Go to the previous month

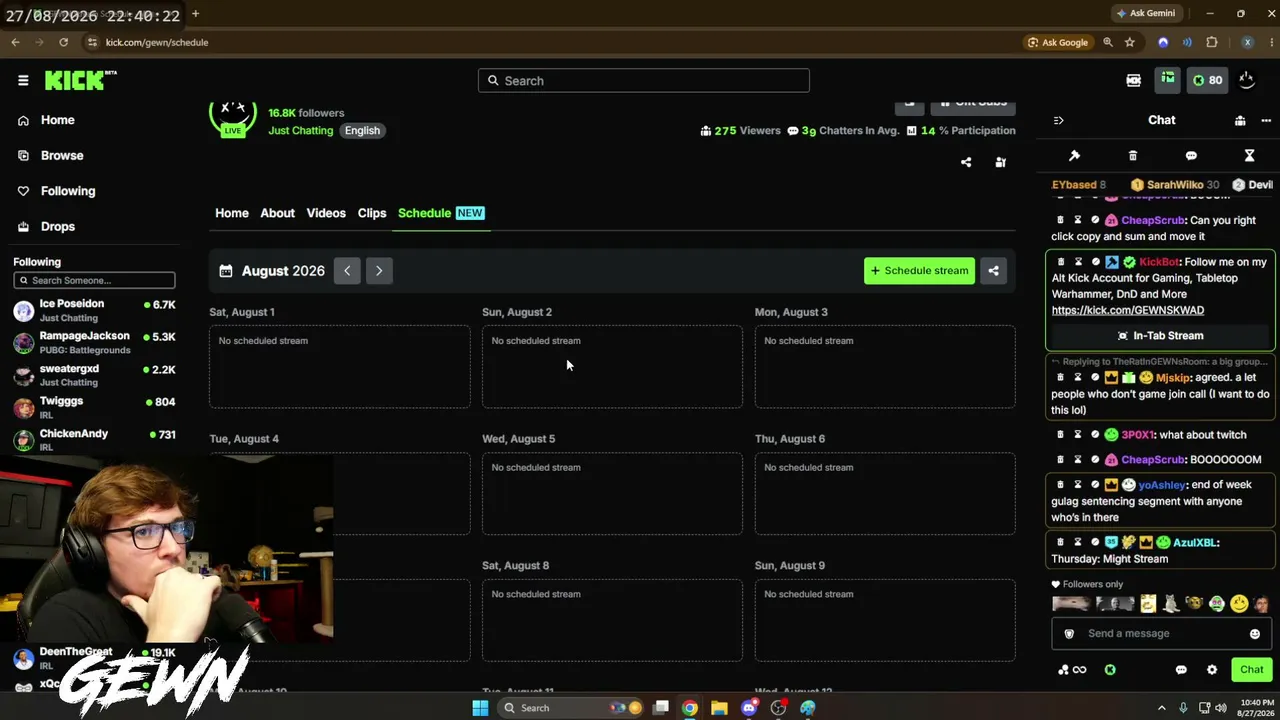pos(347,271)
